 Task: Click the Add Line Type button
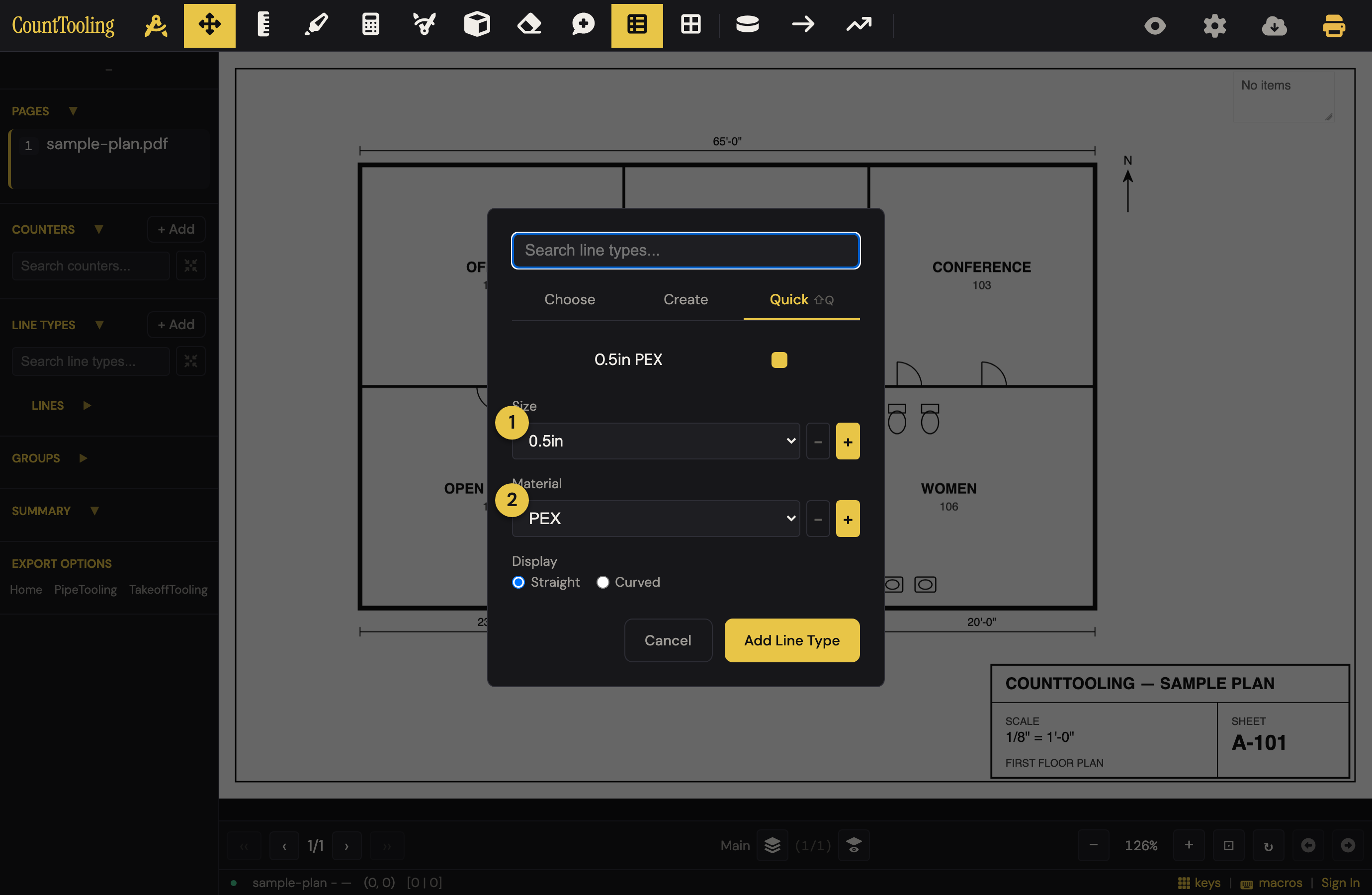pyautogui.click(x=791, y=640)
